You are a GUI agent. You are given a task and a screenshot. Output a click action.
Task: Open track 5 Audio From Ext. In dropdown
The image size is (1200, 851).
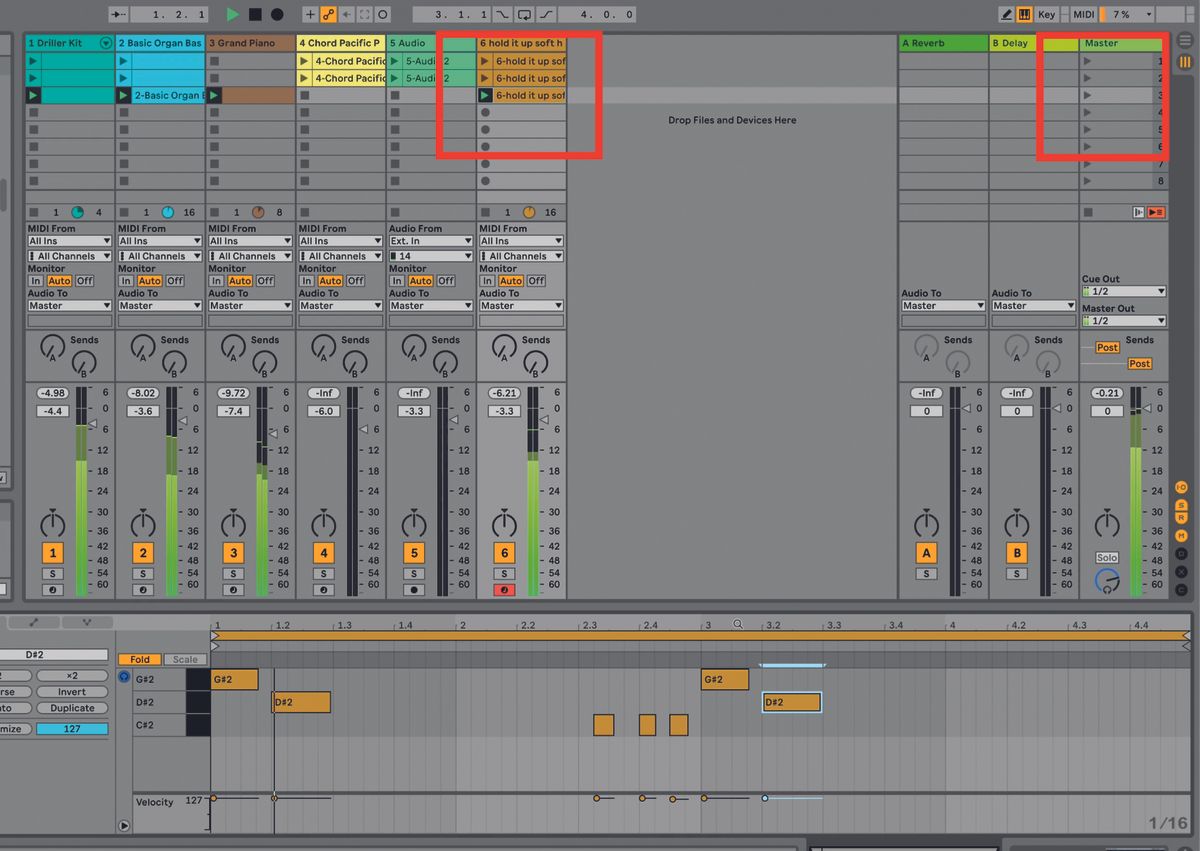click(431, 241)
